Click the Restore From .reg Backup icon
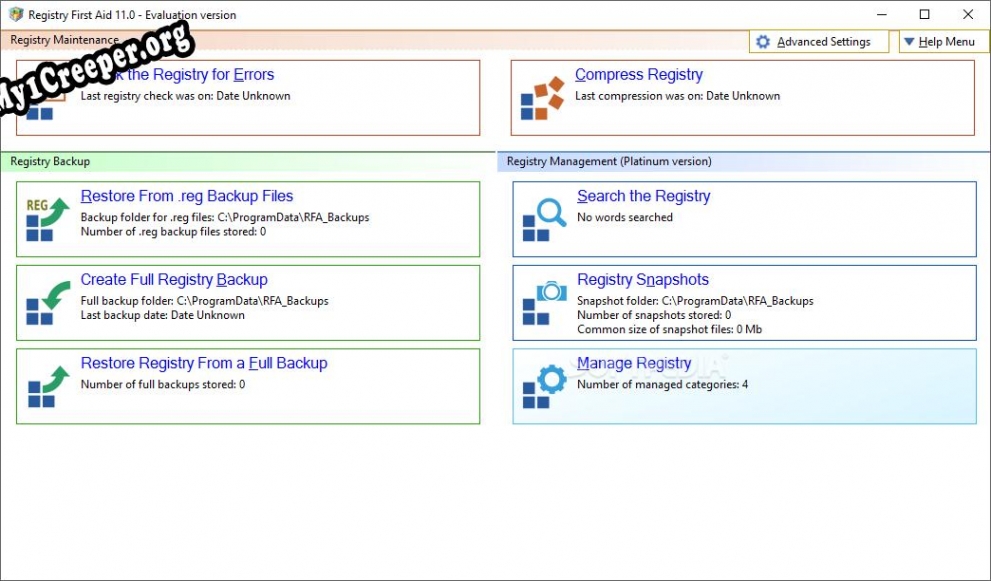Screen dimensions: 991x581 point(47,219)
